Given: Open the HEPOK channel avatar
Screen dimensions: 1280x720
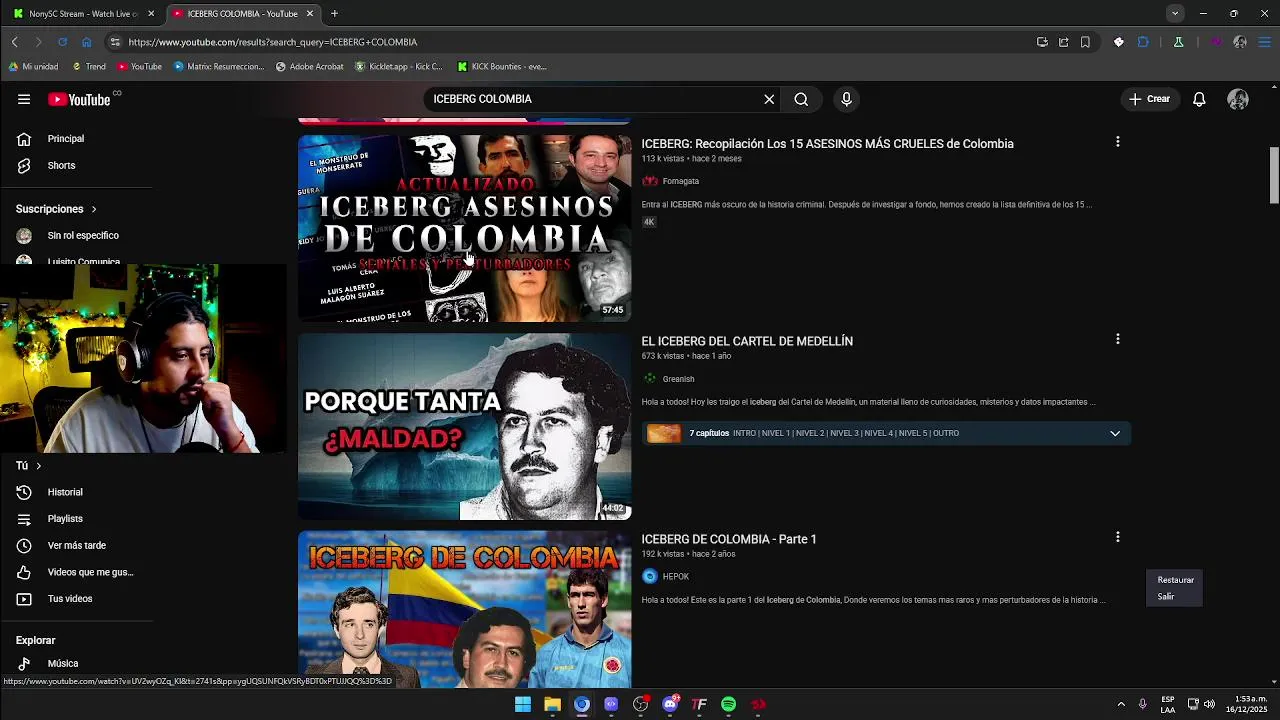Looking at the screenshot, I should [x=650, y=576].
